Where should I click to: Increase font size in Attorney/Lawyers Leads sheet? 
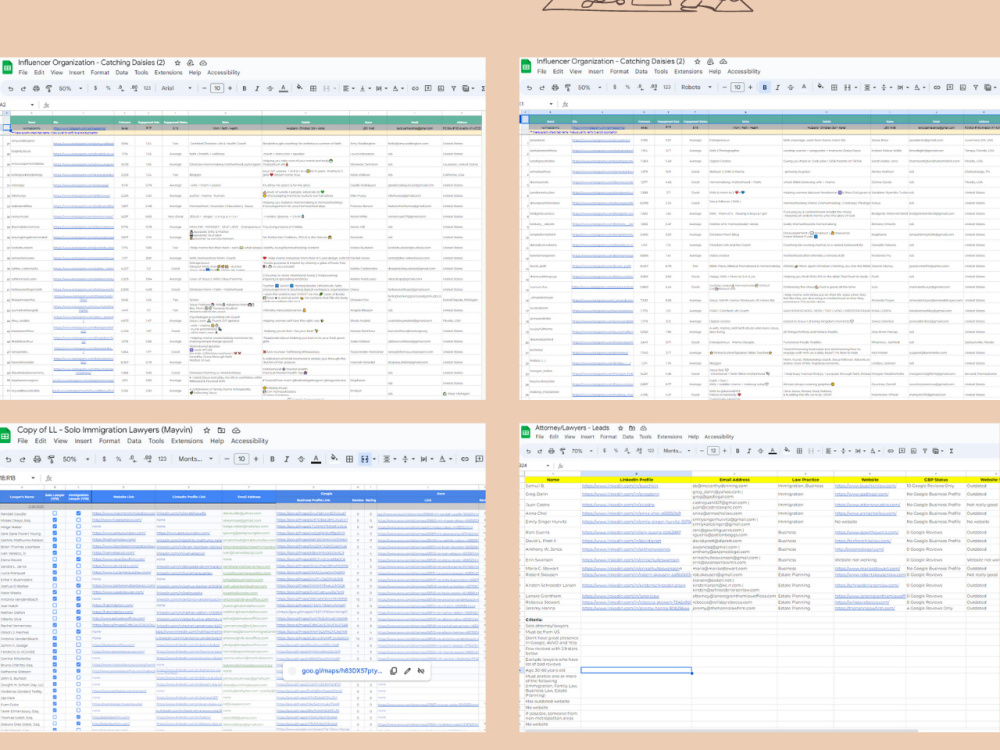tap(724, 451)
